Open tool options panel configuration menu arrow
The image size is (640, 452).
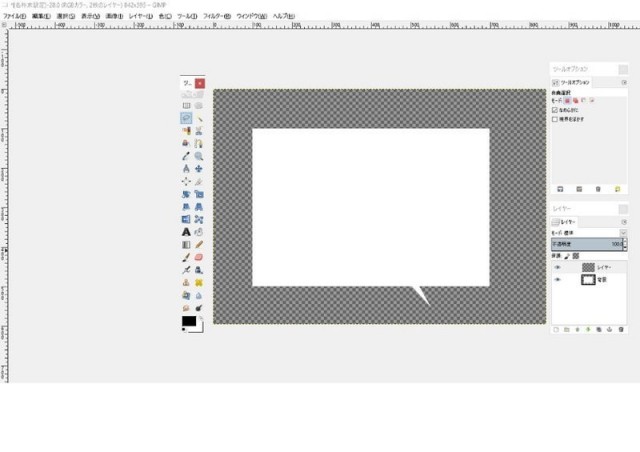point(623,82)
